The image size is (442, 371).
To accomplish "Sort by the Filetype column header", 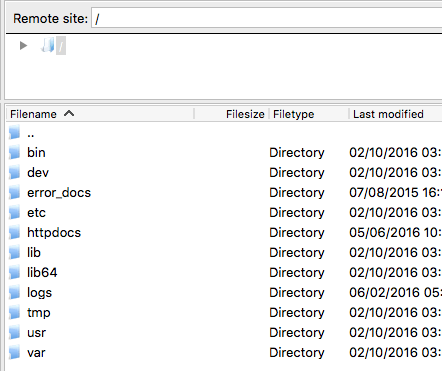I will tap(293, 114).
